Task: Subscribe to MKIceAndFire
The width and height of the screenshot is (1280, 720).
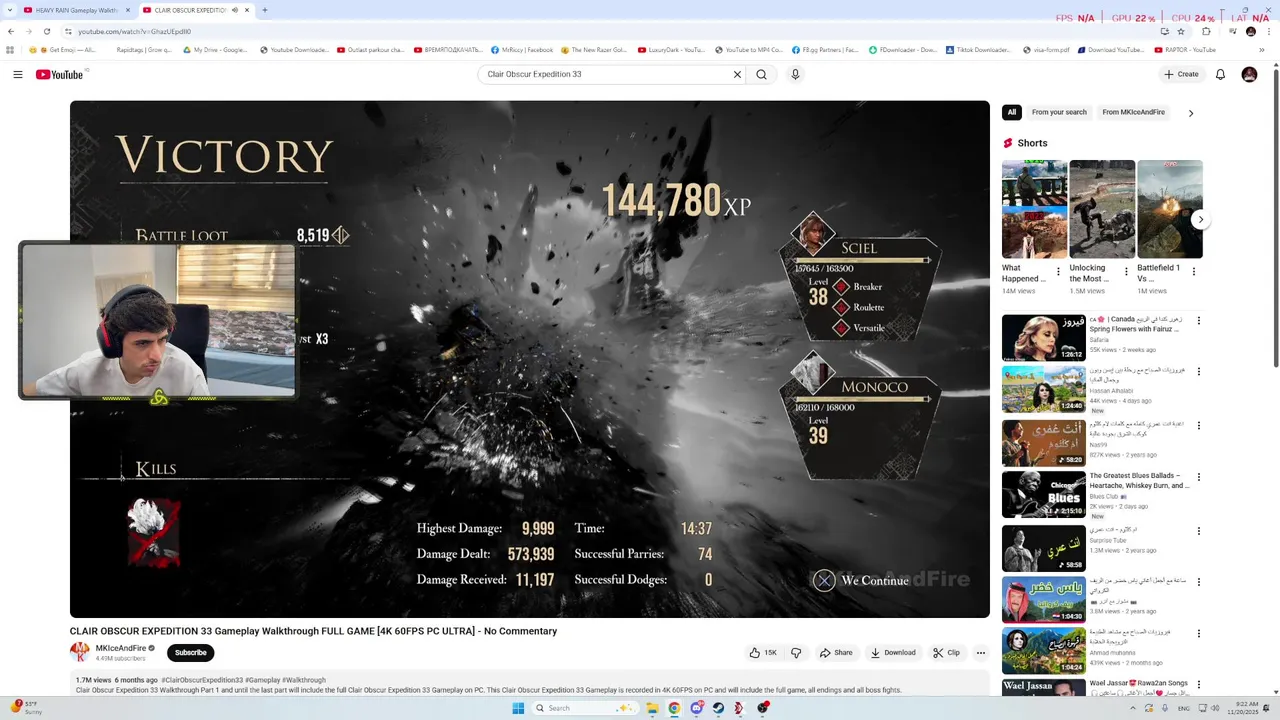Action: (190, 653)
